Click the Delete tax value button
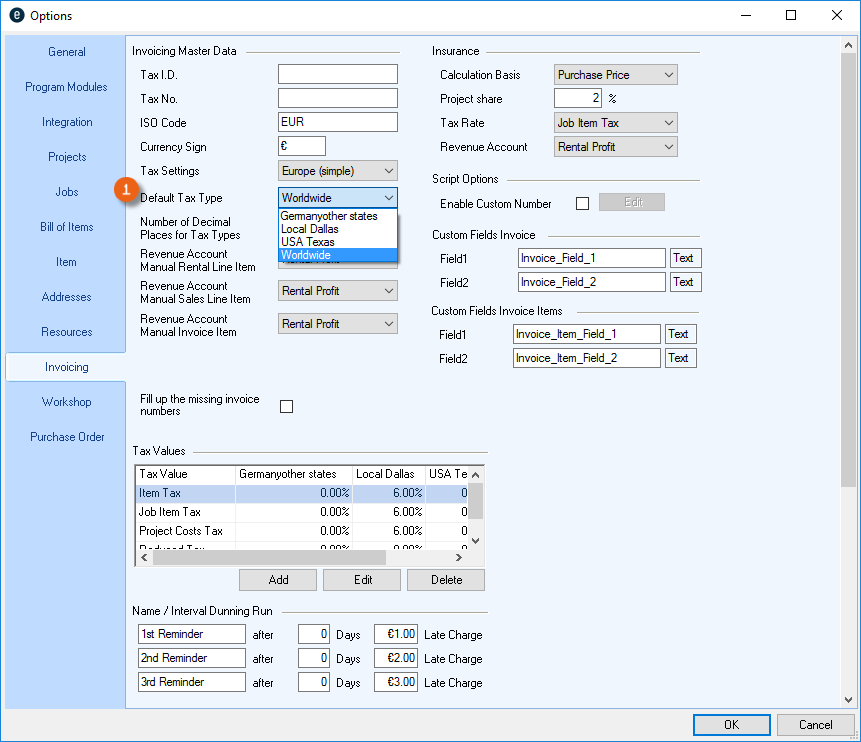861x742 pixels. (x=446, y=580)
